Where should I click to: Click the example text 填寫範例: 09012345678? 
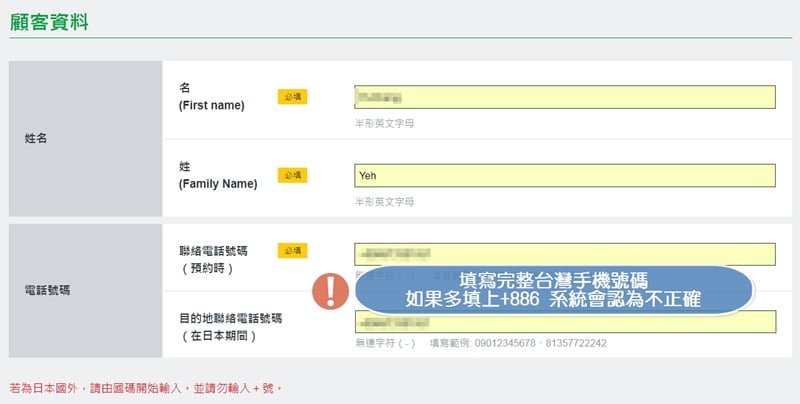483,343
